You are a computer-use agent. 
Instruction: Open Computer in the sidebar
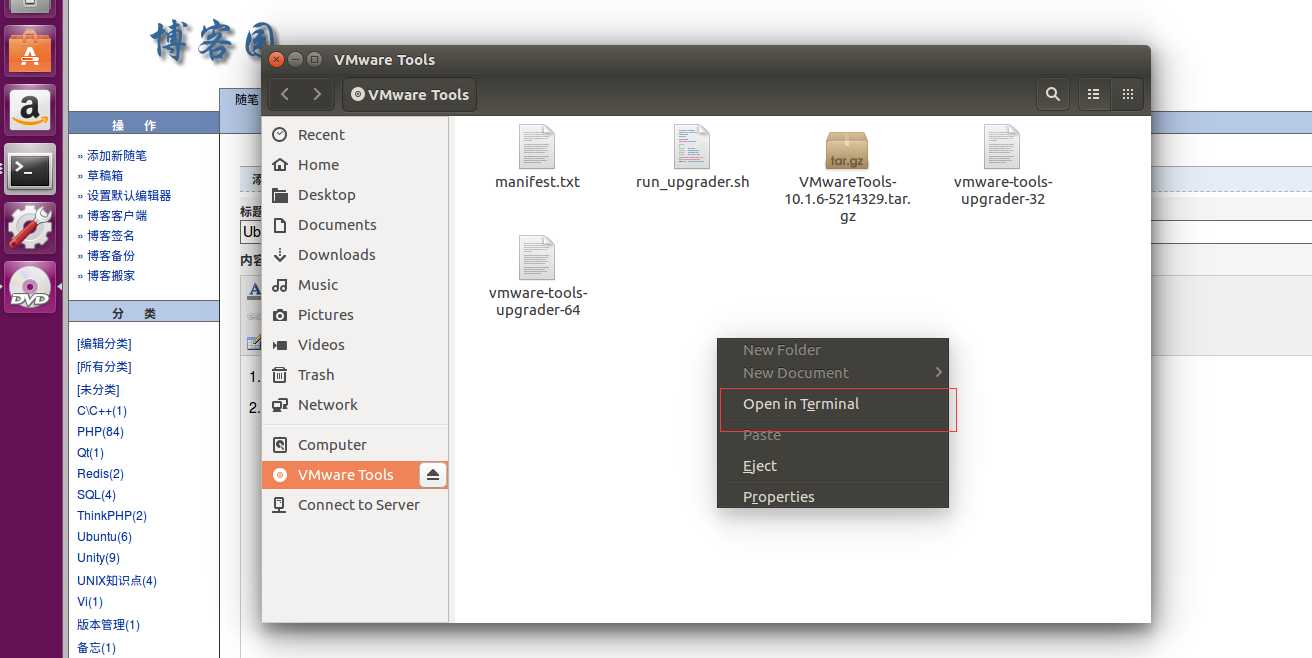pos(355,445)
